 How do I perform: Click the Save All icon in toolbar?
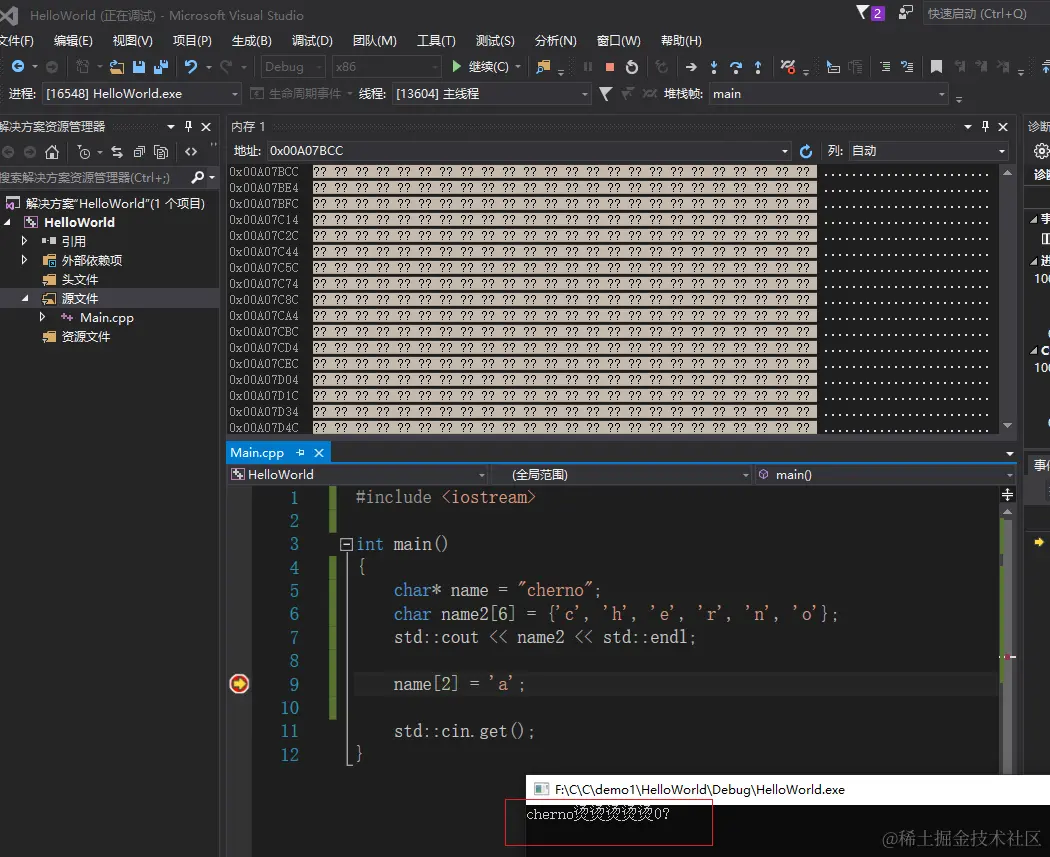click(x=160, y=67)
